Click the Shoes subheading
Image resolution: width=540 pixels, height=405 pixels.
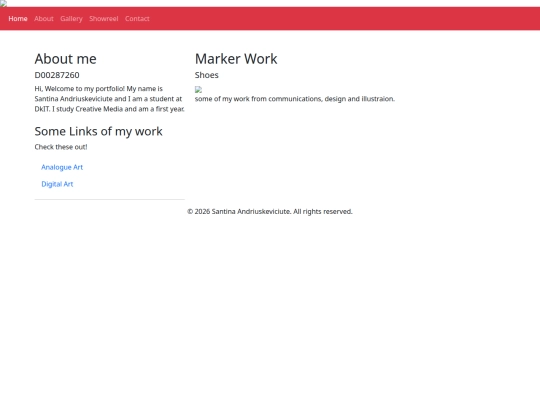click(x=207, y=75)
